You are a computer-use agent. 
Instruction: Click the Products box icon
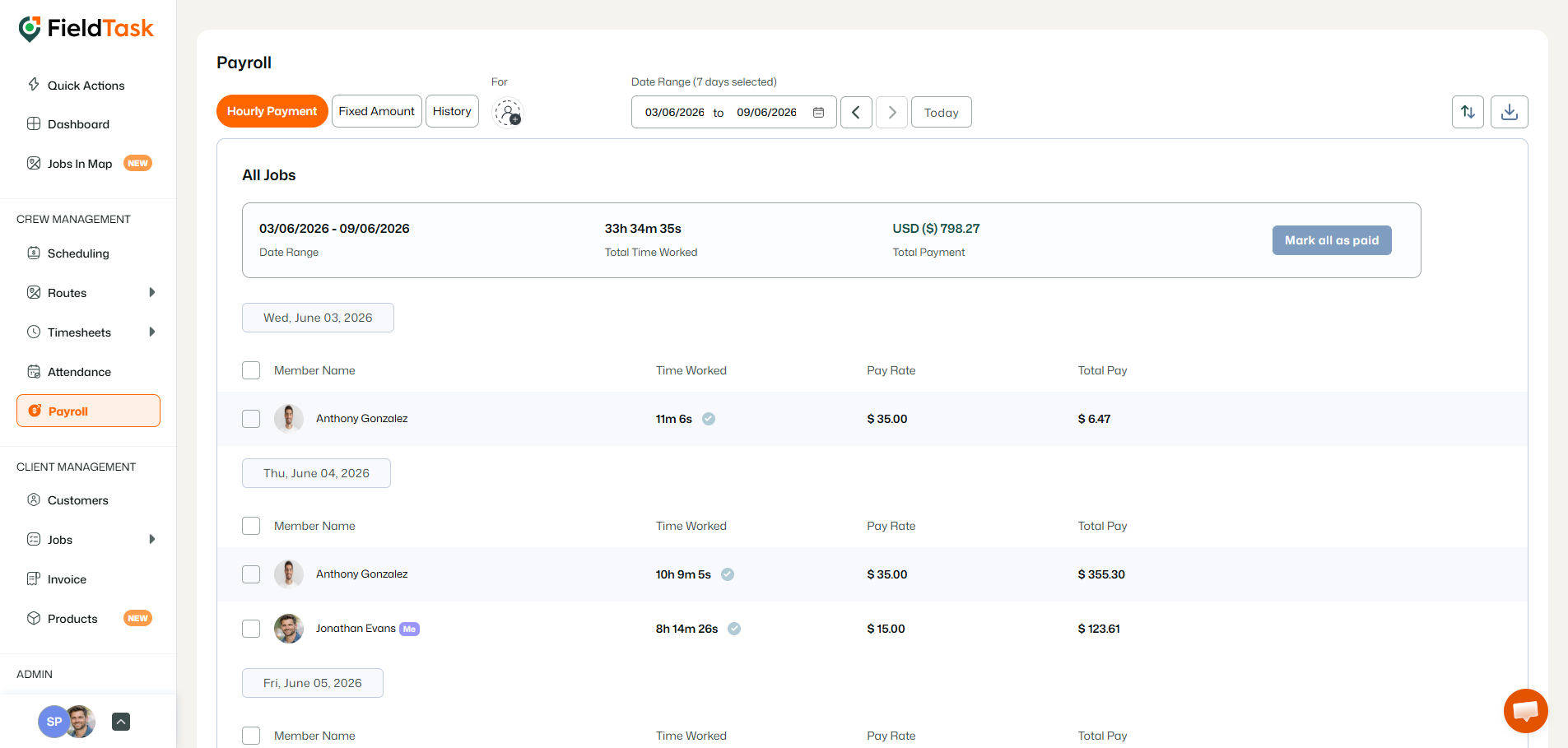(34, 618)
